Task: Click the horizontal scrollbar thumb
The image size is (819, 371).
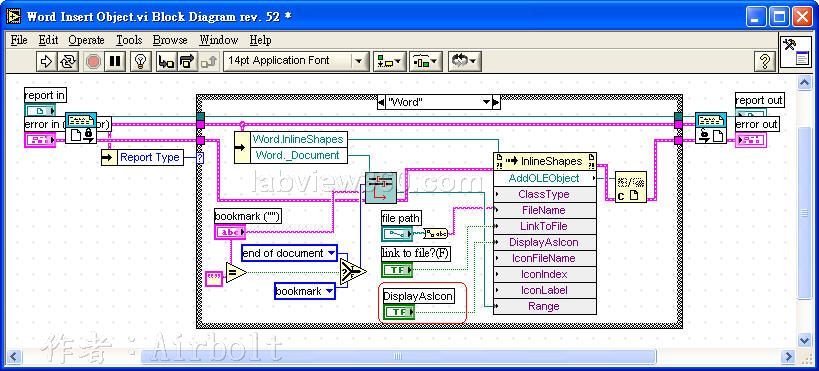Action: (x=398, y=356)
